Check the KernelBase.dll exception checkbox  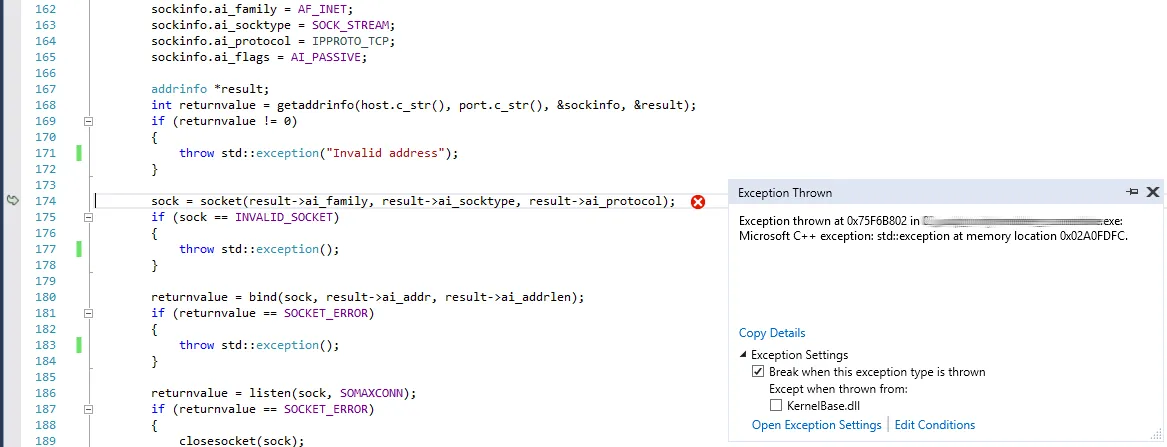tap(776, 405)
